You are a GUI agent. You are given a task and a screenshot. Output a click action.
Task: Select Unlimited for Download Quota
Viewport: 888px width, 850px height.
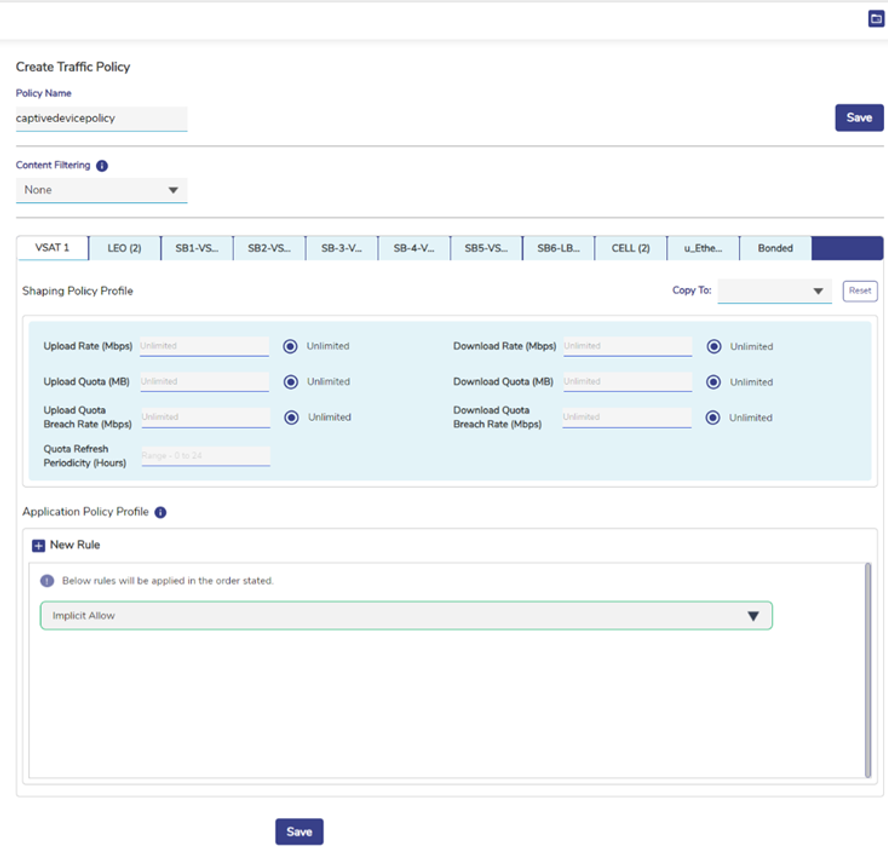(714, 382)
